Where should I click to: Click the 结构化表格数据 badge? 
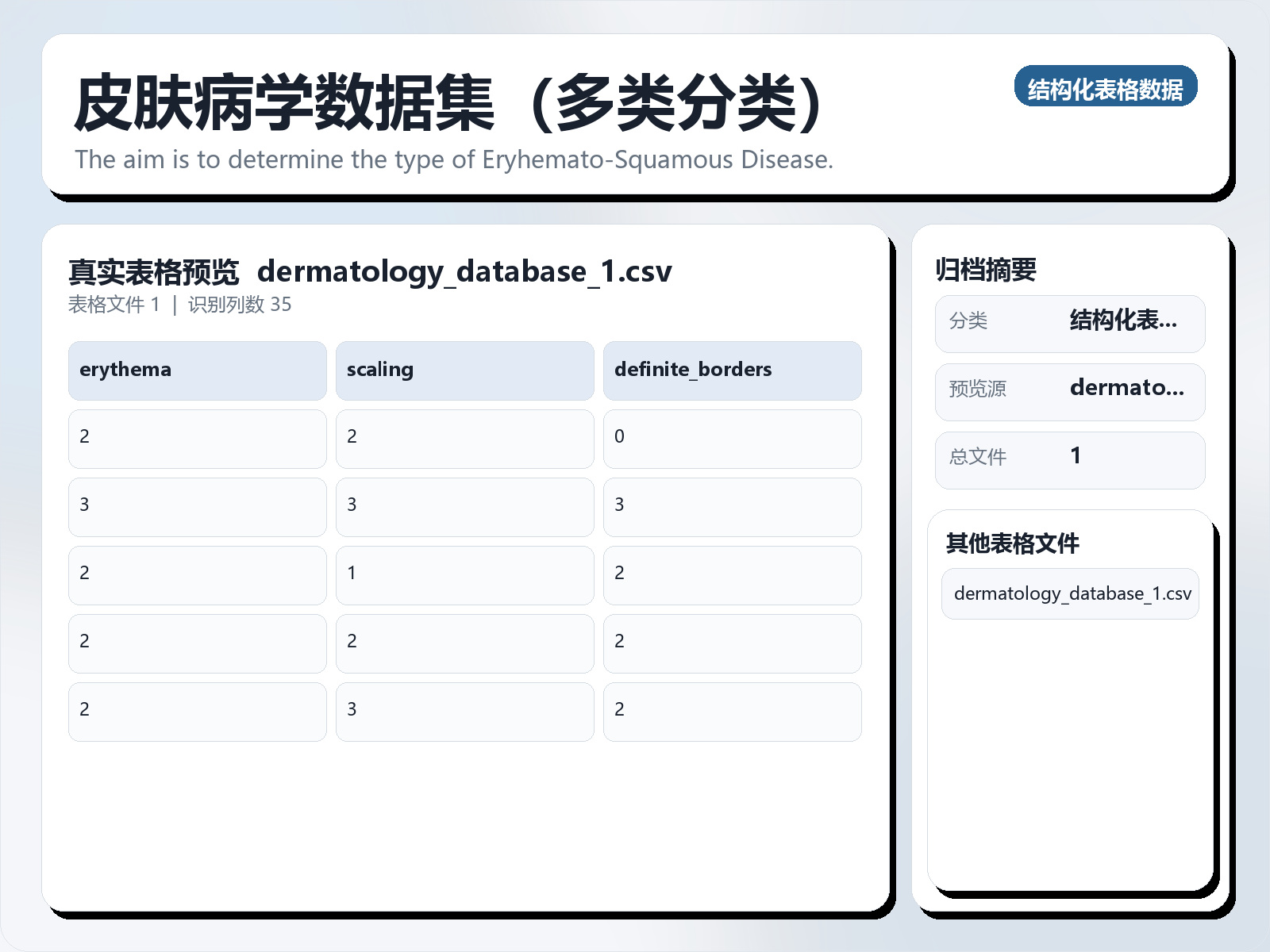click(1106, 88)
